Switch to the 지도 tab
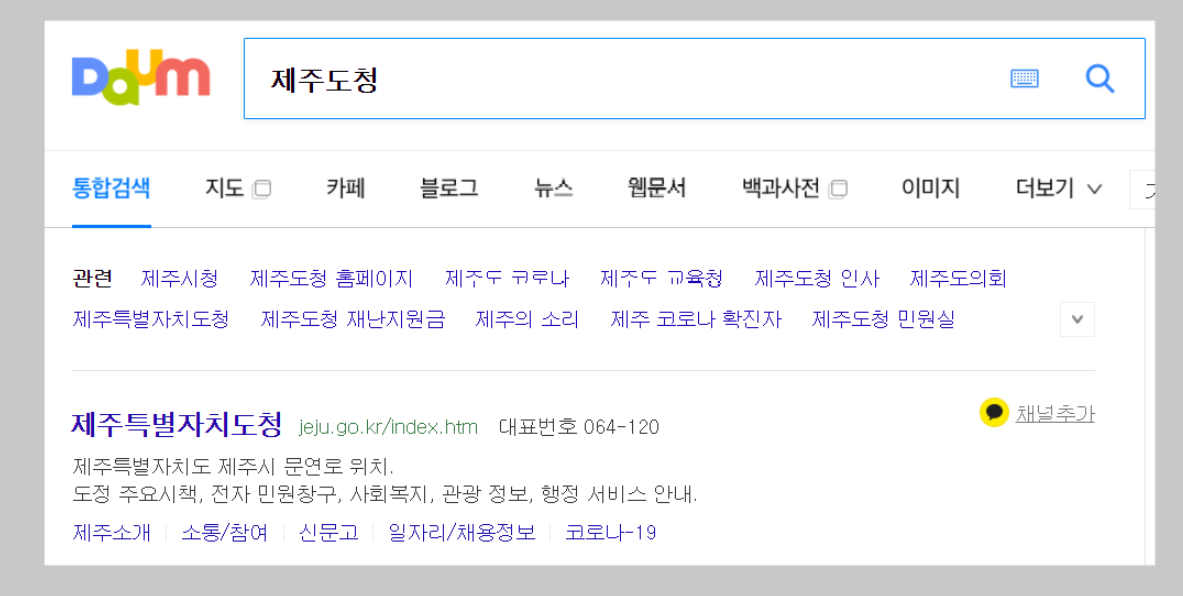 [224, 188]
